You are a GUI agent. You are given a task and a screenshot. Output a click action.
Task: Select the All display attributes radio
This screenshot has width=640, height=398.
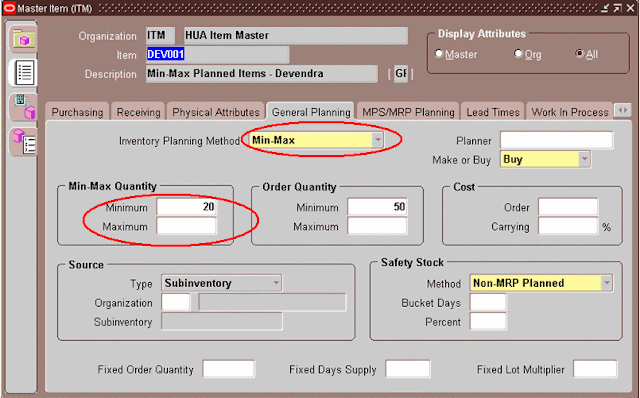pos(579,53)
